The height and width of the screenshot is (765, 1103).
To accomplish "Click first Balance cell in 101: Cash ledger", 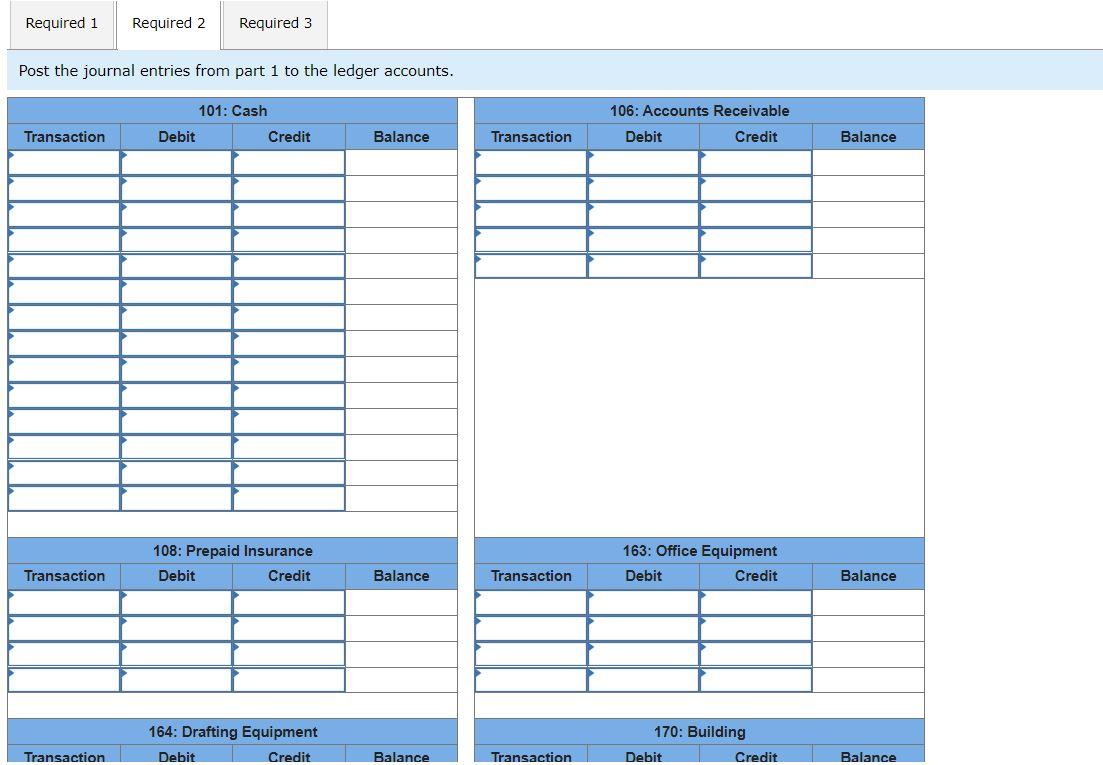I will (402, 162).
